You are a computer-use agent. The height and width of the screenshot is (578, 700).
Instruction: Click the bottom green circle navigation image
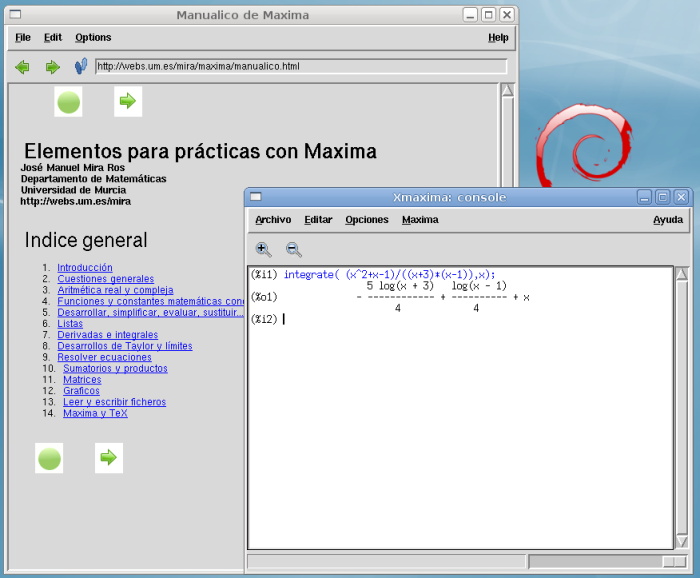click(x=49, y=458)
